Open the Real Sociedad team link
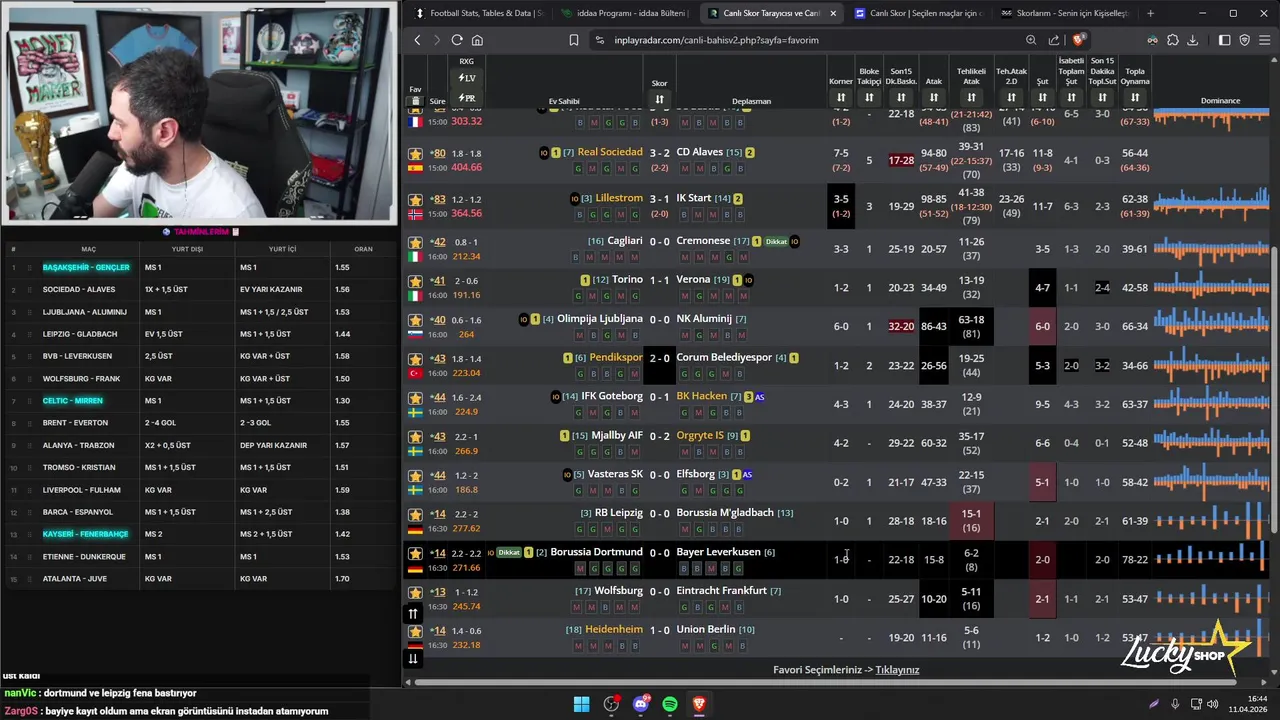 610,152
